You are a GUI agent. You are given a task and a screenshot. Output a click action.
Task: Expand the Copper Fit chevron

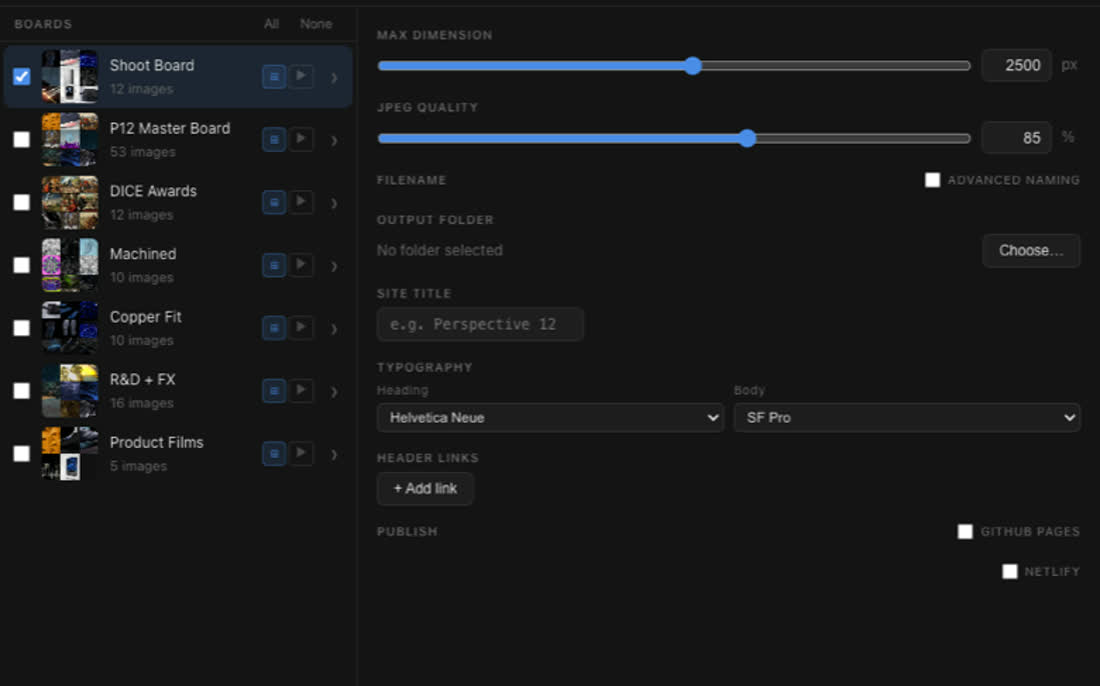pos(335,329)
